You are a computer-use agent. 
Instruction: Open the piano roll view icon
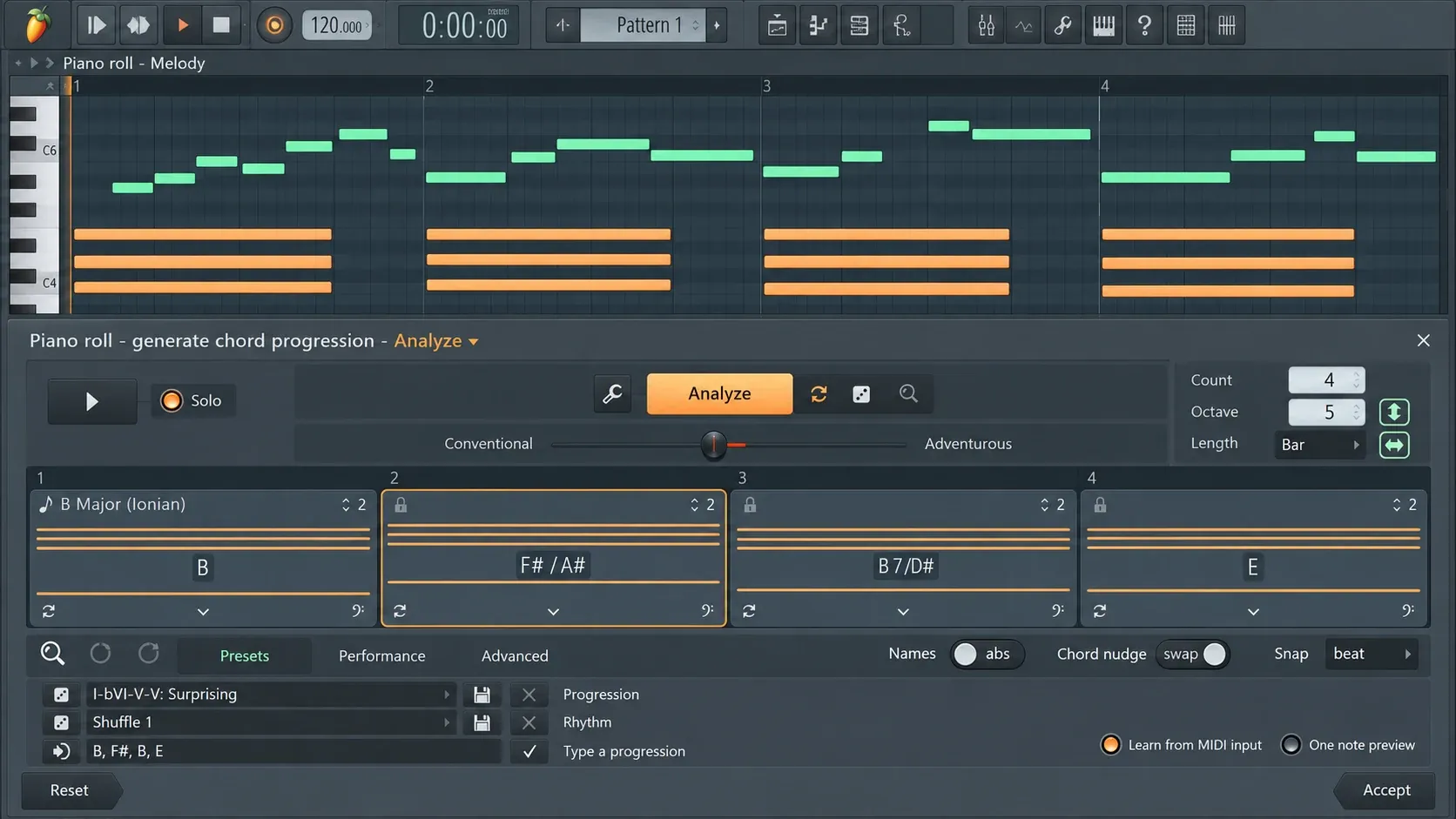pos(819,25)
